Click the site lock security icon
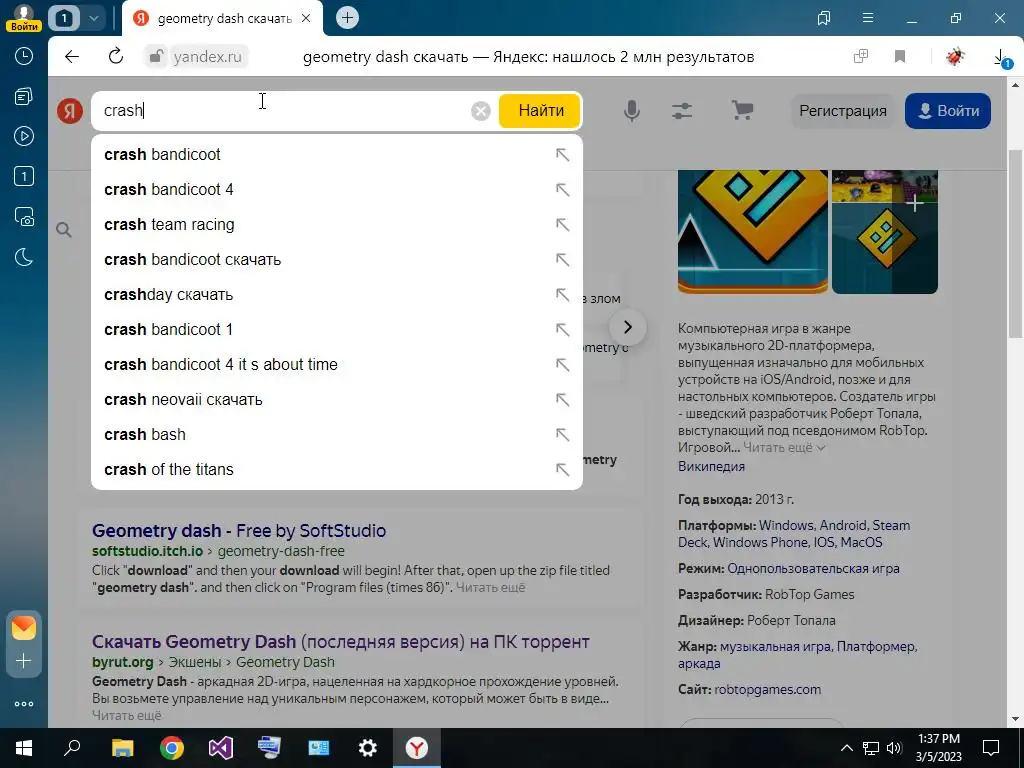The image size is (1024, 768). [155, 57]
